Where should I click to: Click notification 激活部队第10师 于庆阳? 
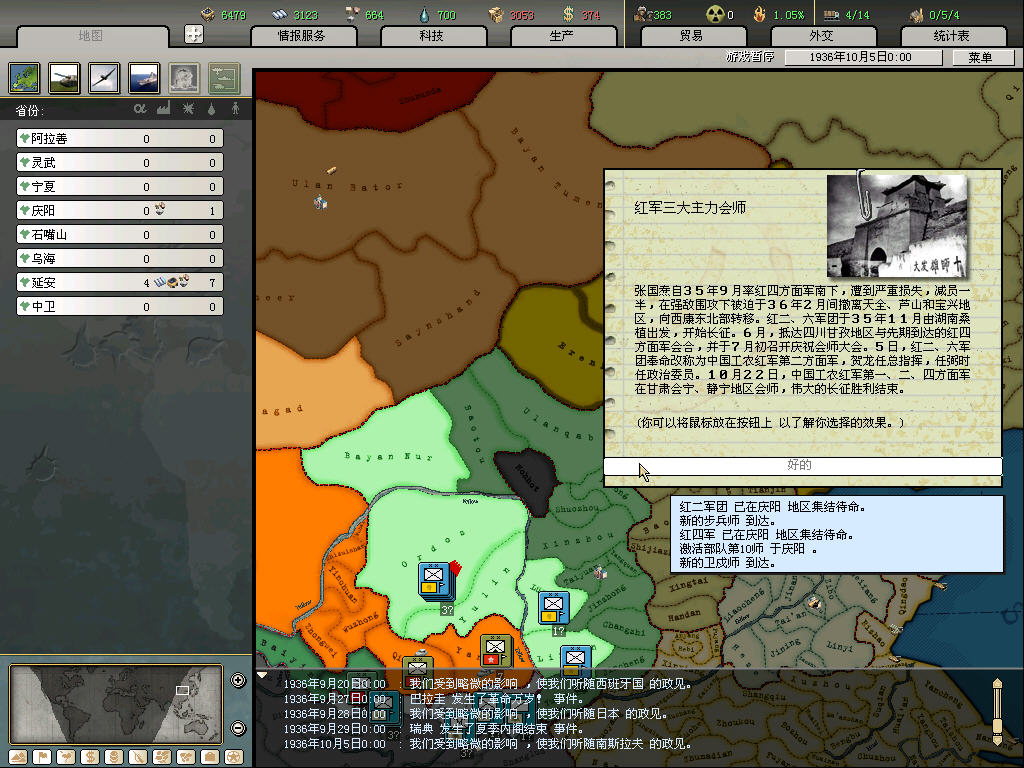click(748, 549)
